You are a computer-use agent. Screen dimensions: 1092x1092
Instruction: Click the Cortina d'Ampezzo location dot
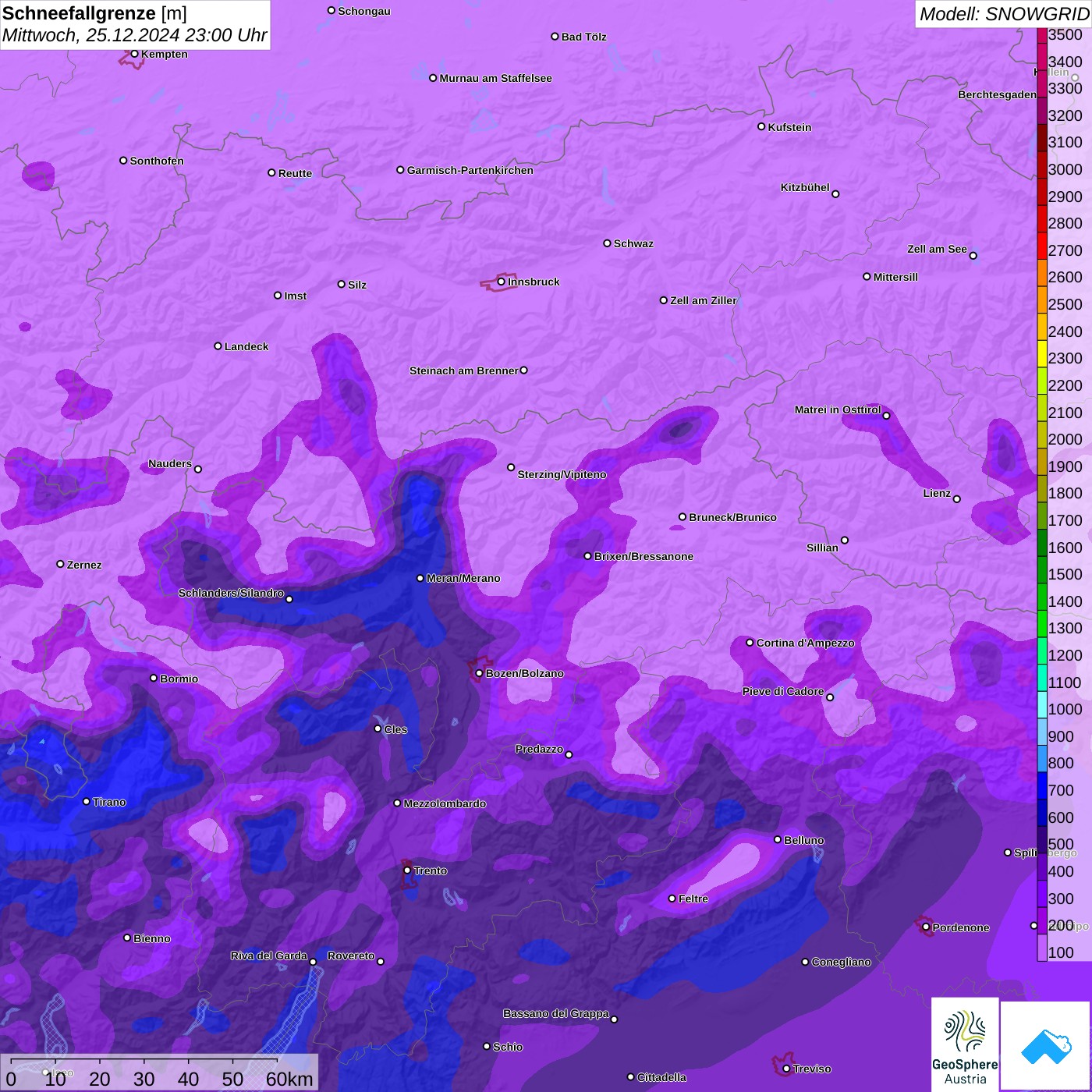point(750,643)
